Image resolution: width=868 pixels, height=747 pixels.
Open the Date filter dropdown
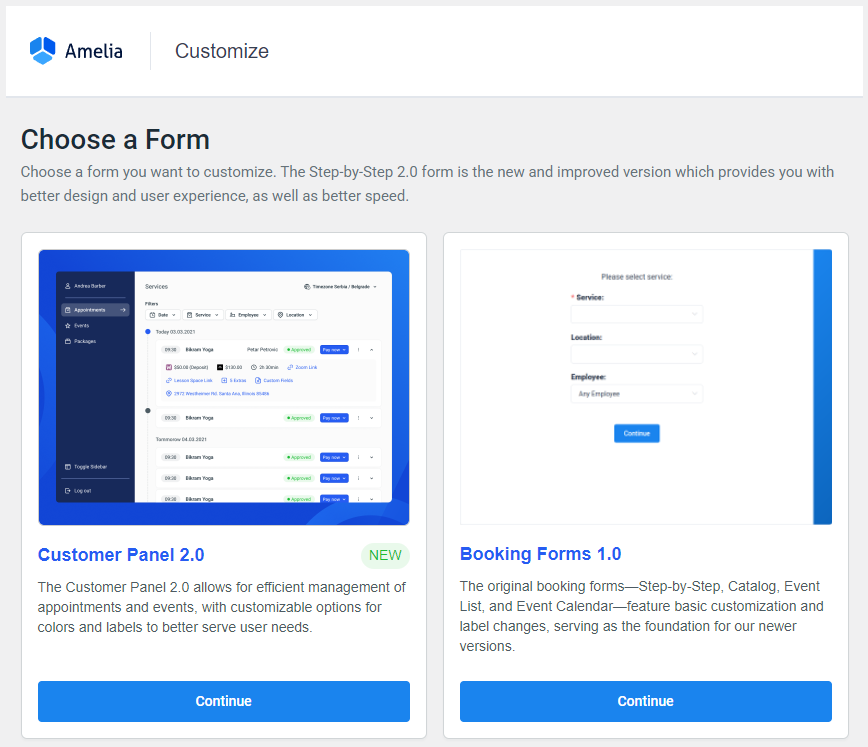pyautogui.click(x=162, y=315)
